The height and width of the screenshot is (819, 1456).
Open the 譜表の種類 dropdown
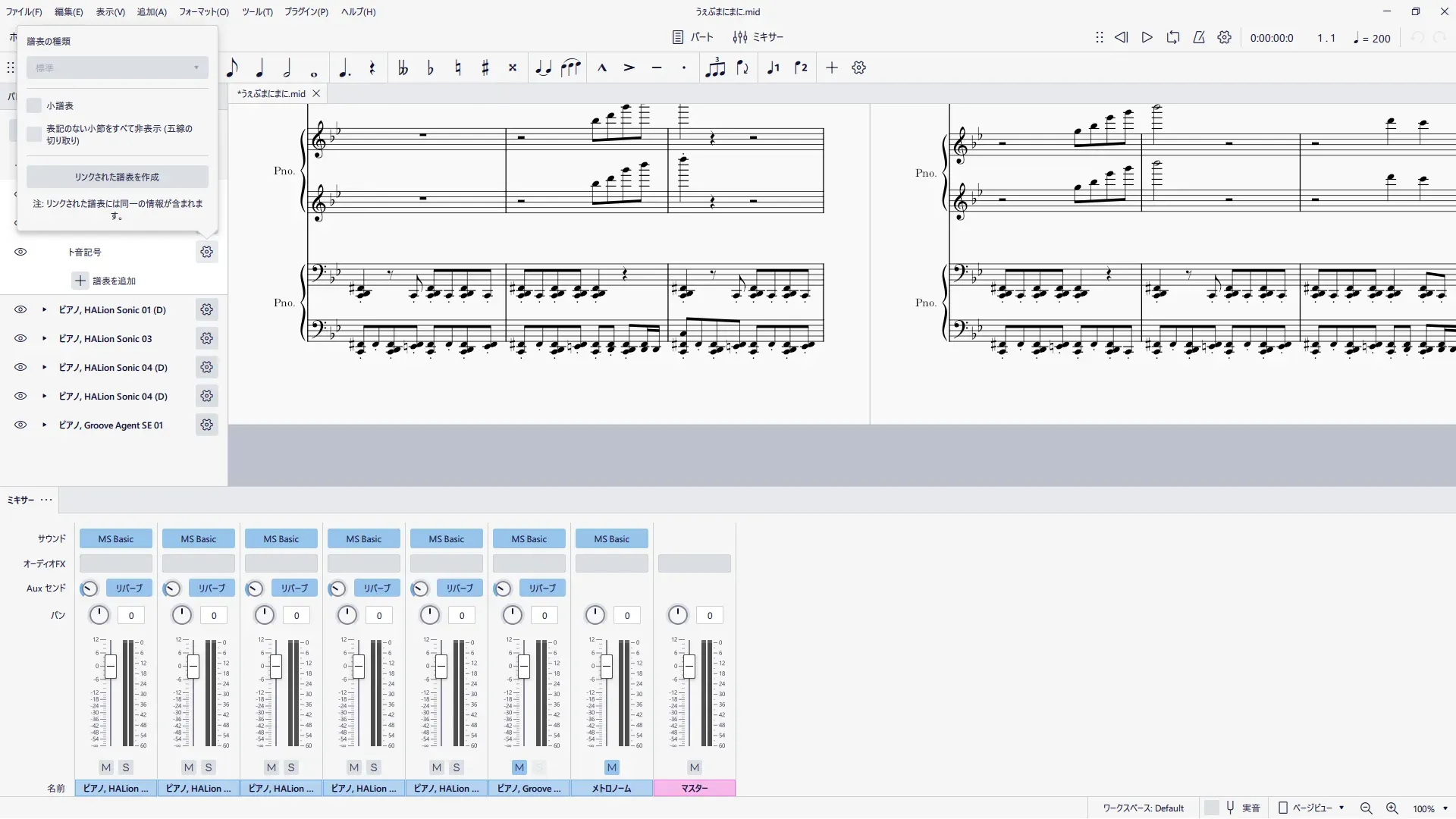(x=118, y=67)
